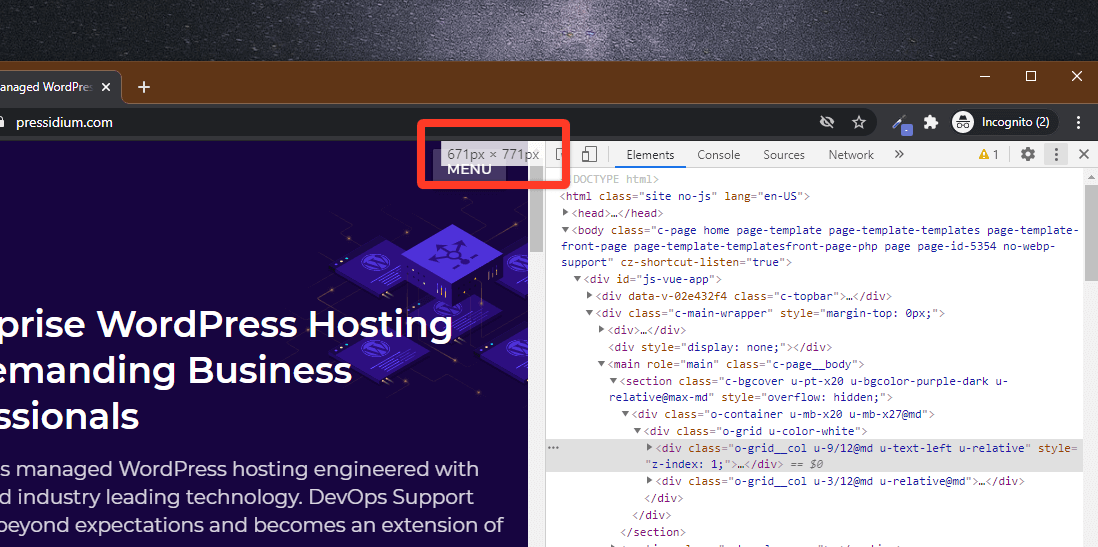This screenshot has height=547, width=1098.
Task: Collapse the div id="js-vue-app" node
Action: coord(577,279)
